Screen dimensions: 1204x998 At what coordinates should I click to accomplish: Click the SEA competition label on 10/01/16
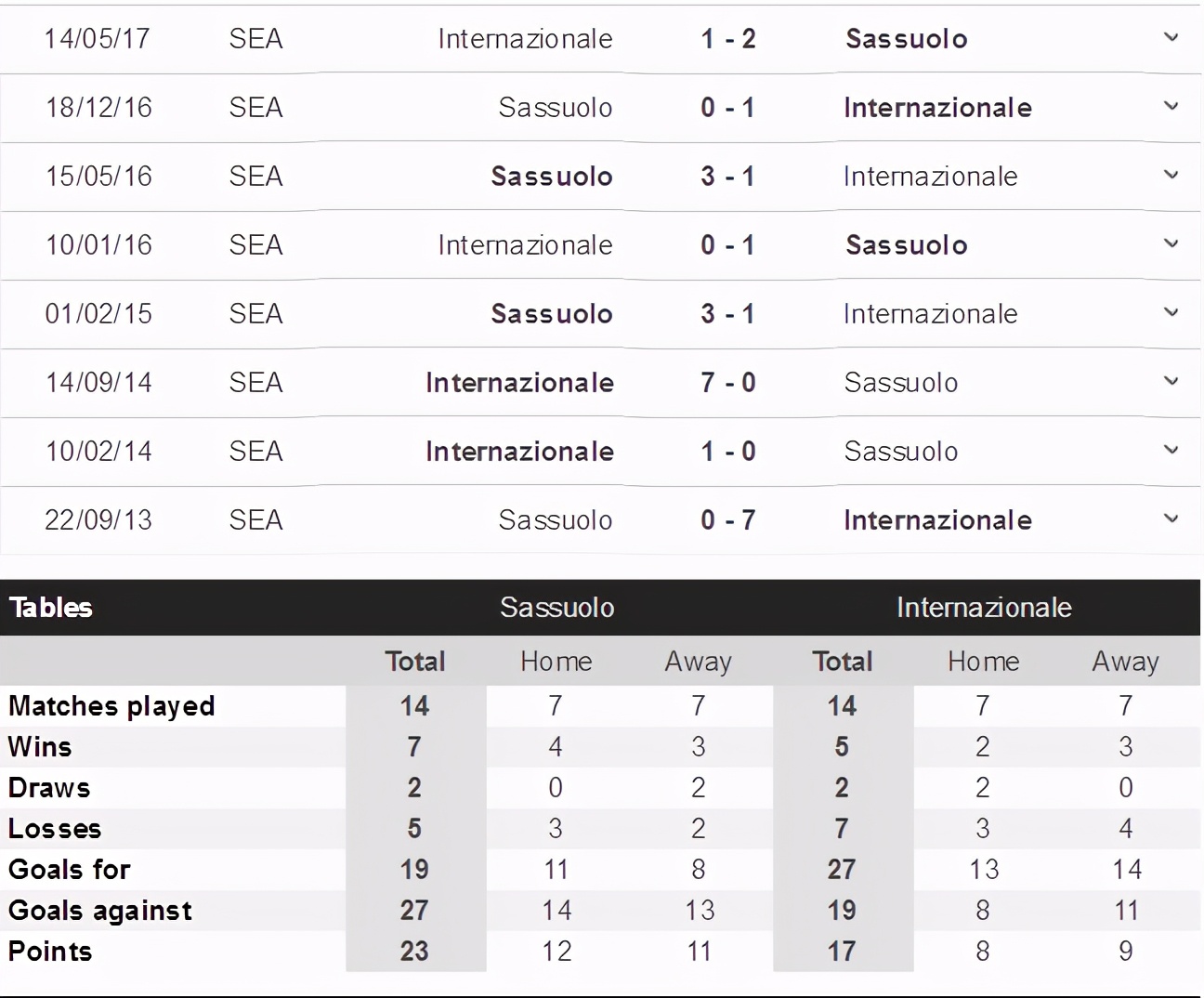(x=255, y=245)
